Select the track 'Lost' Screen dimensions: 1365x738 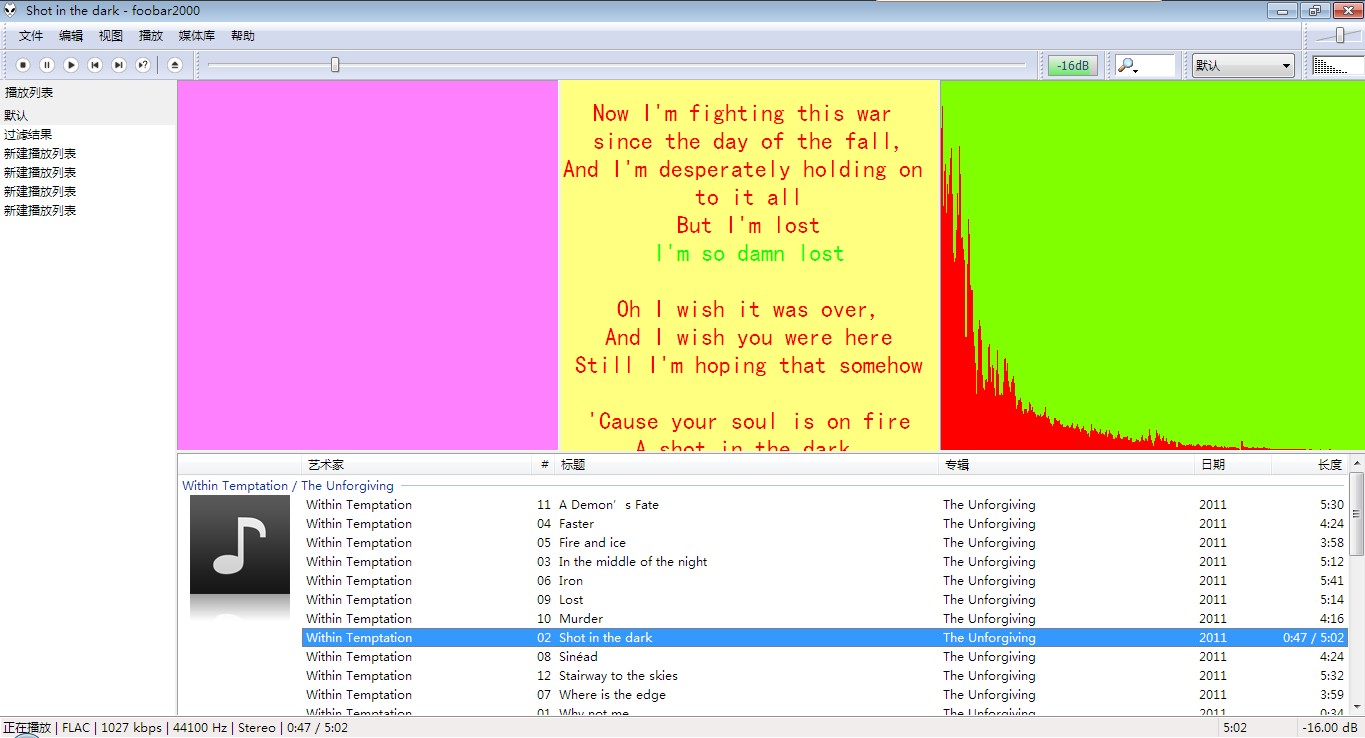[825, 600]
